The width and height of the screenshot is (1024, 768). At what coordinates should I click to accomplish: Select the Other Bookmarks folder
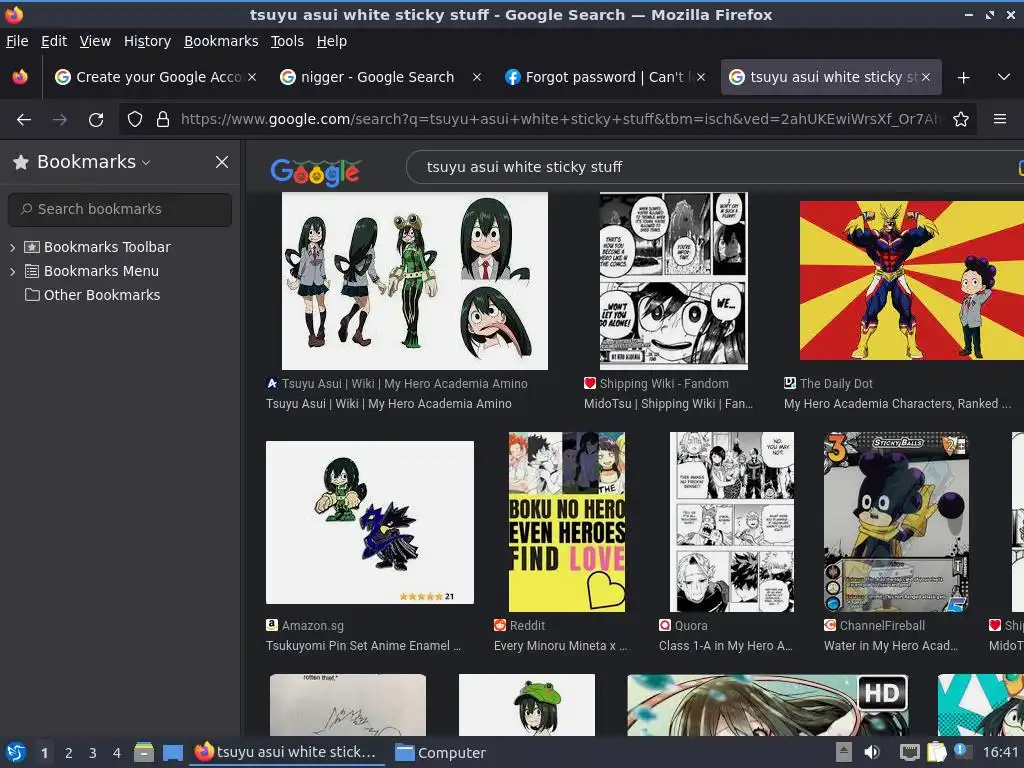click(x=92, y=295)
